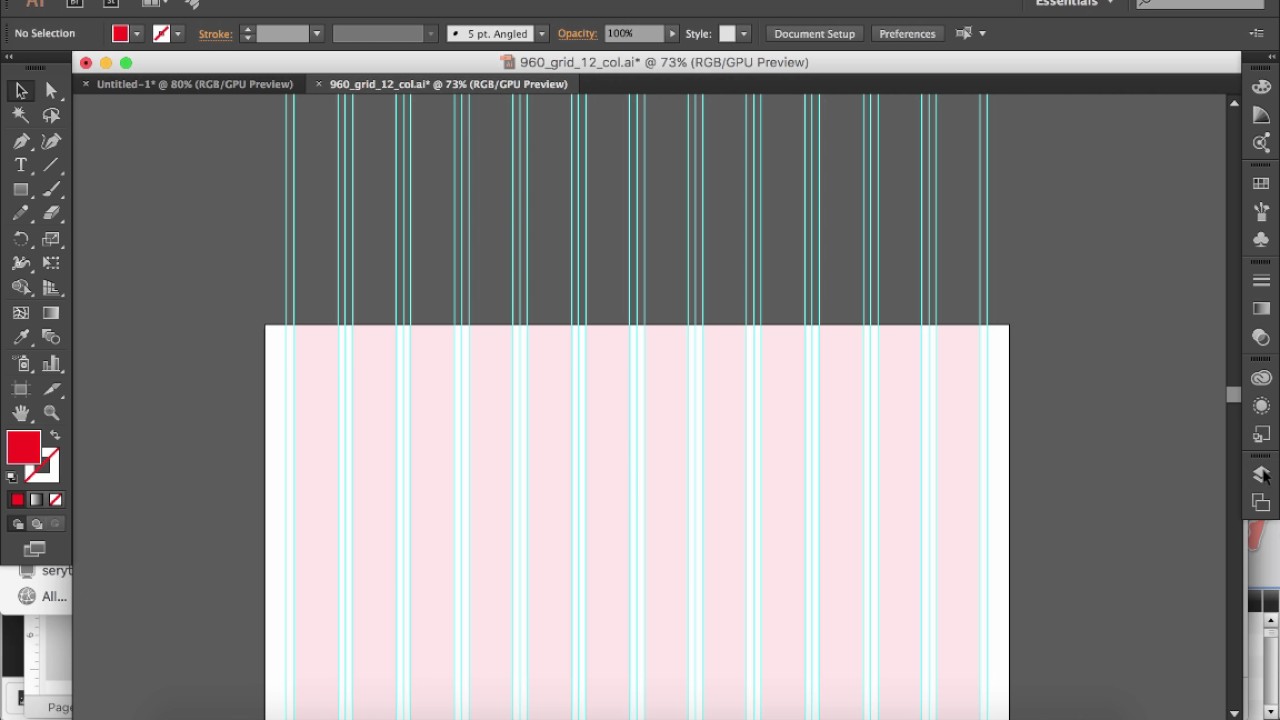Open the Gradient panel icon
1280x720 pixels.
click(1261, 309)
